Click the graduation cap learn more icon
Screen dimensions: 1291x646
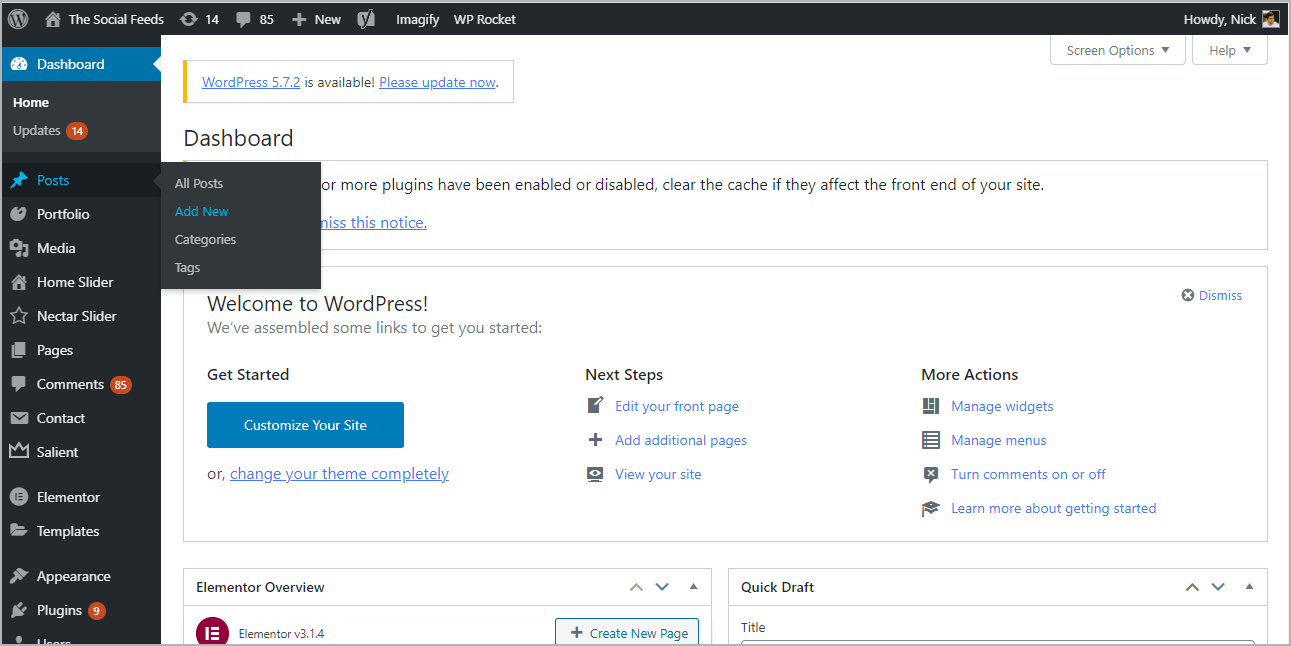[931, 508]
